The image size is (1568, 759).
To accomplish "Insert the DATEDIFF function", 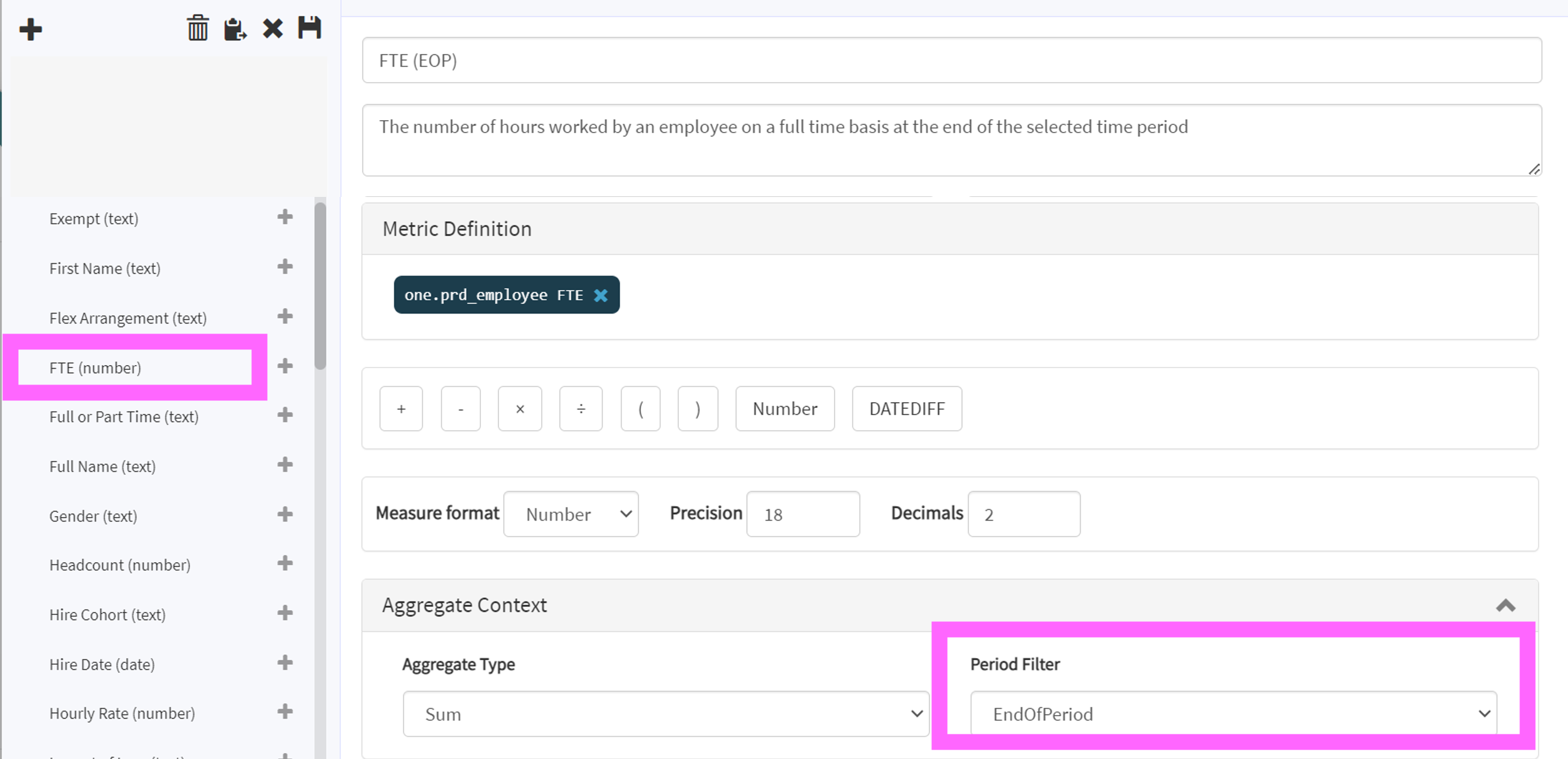I will pyautogui.click(x=906, y=409).
